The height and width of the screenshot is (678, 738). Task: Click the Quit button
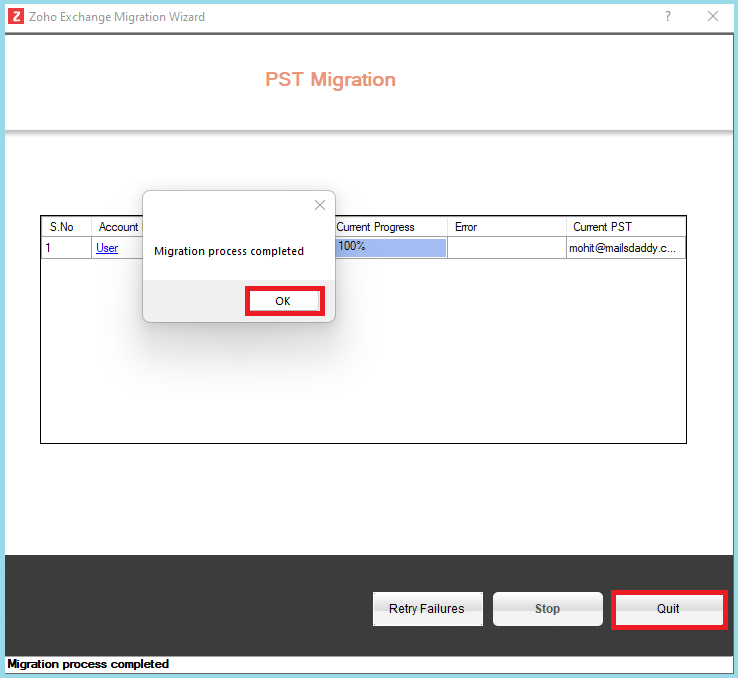click(x=668, y=609)
